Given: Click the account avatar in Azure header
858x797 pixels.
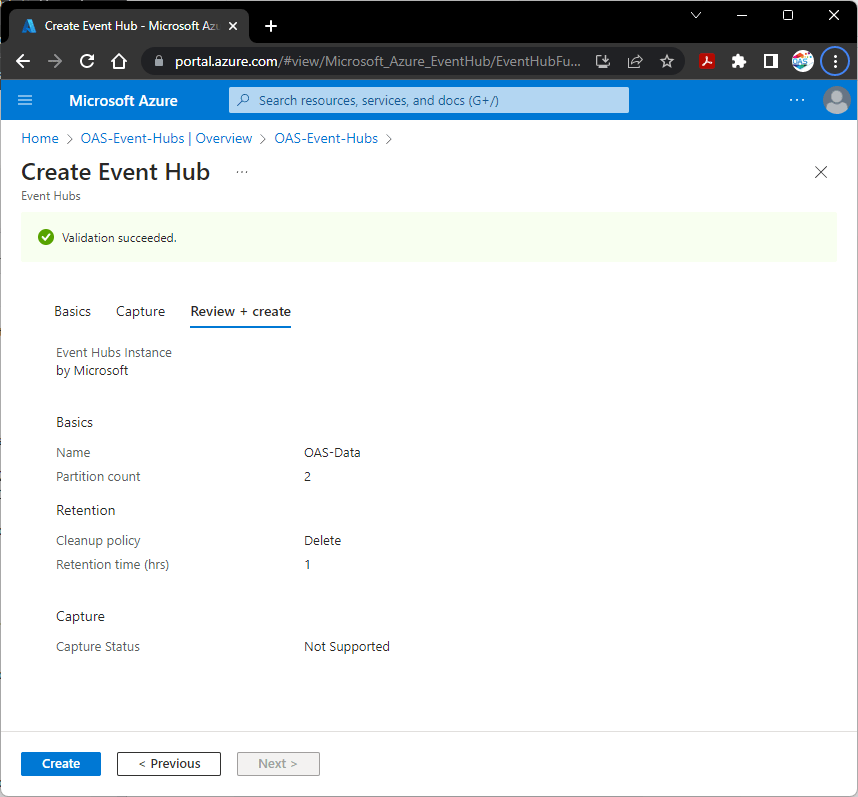Looking at the screenshot, I should click(x=837, y=100).
